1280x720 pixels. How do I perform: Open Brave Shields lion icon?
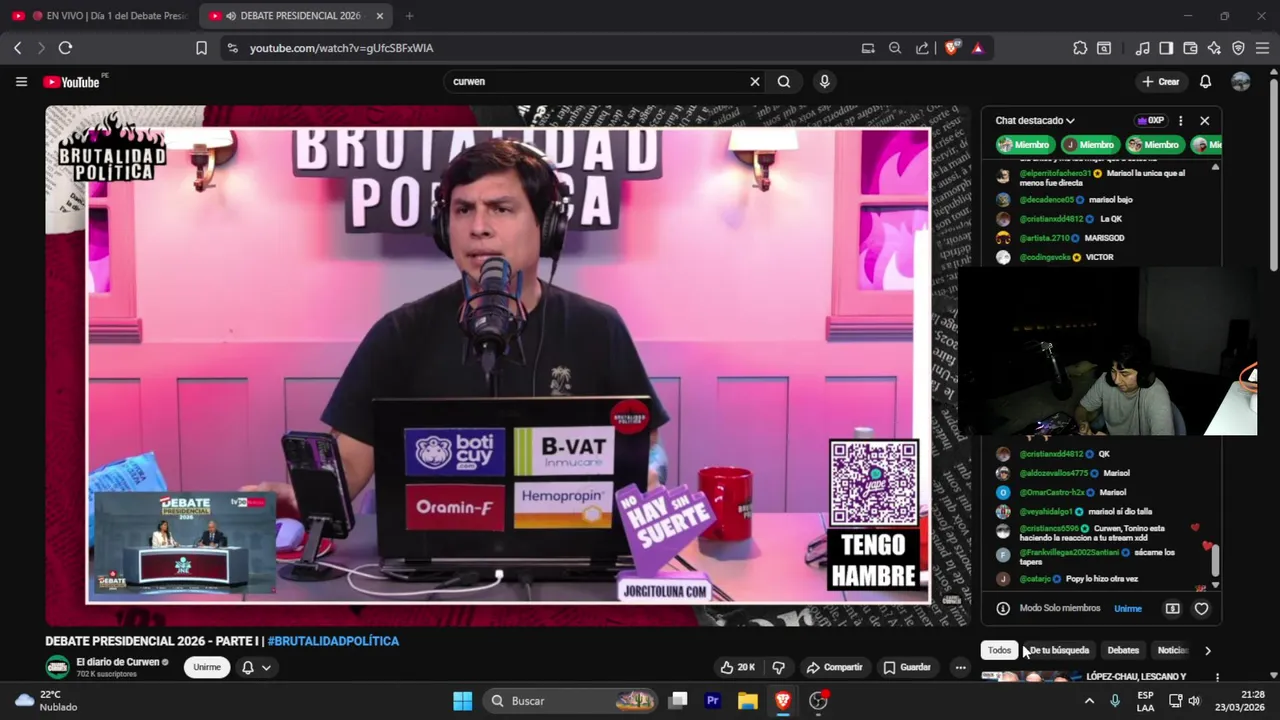[951, 48]
